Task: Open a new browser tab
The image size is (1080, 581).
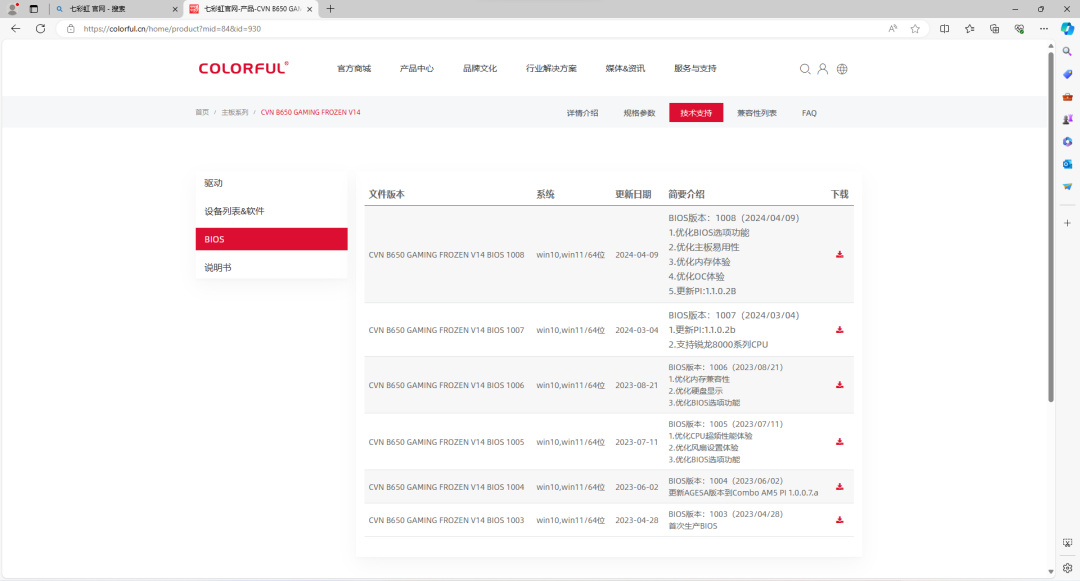Action: point(331,9)
